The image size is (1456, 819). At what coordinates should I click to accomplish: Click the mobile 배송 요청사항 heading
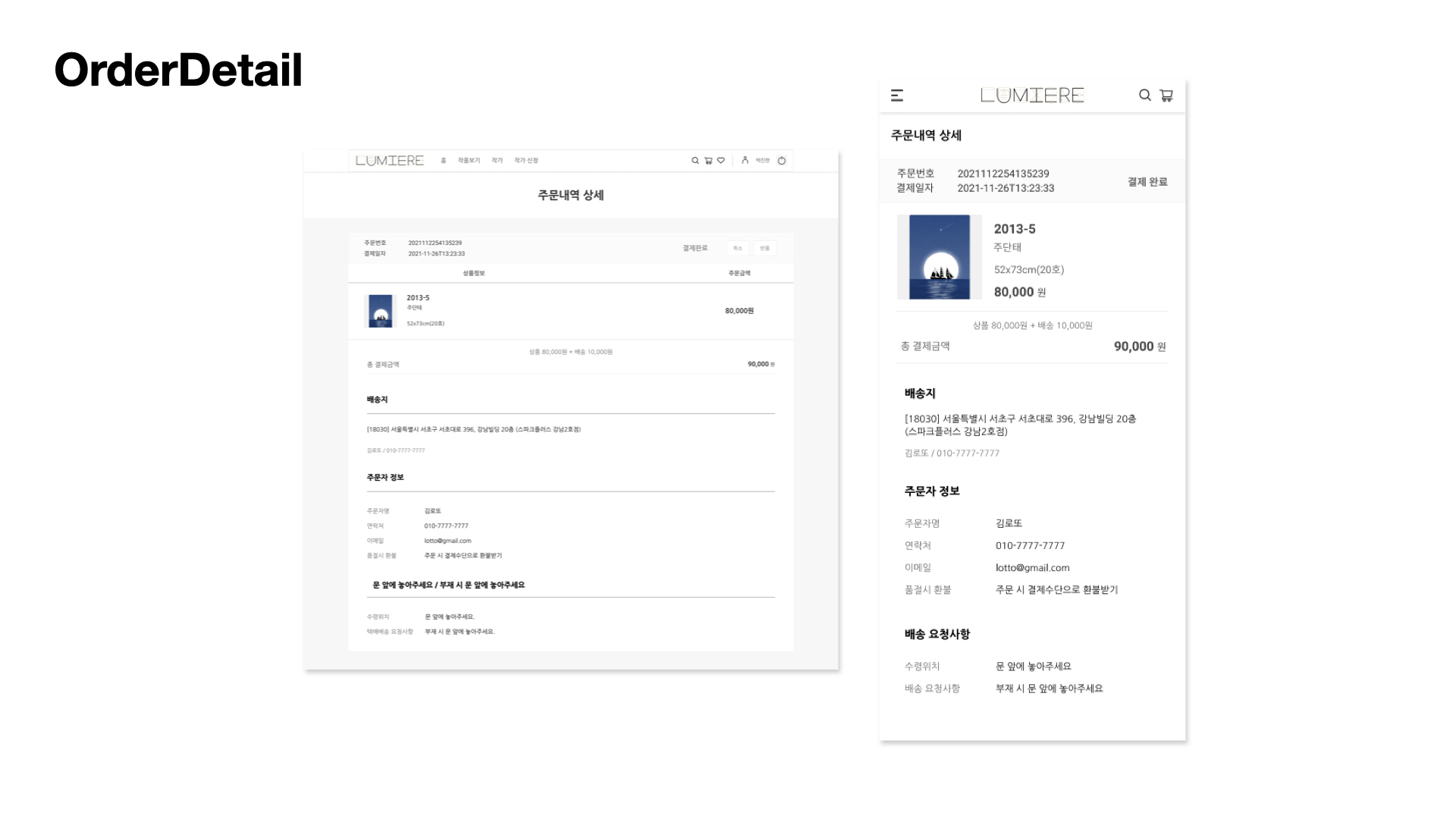[937, 634]
